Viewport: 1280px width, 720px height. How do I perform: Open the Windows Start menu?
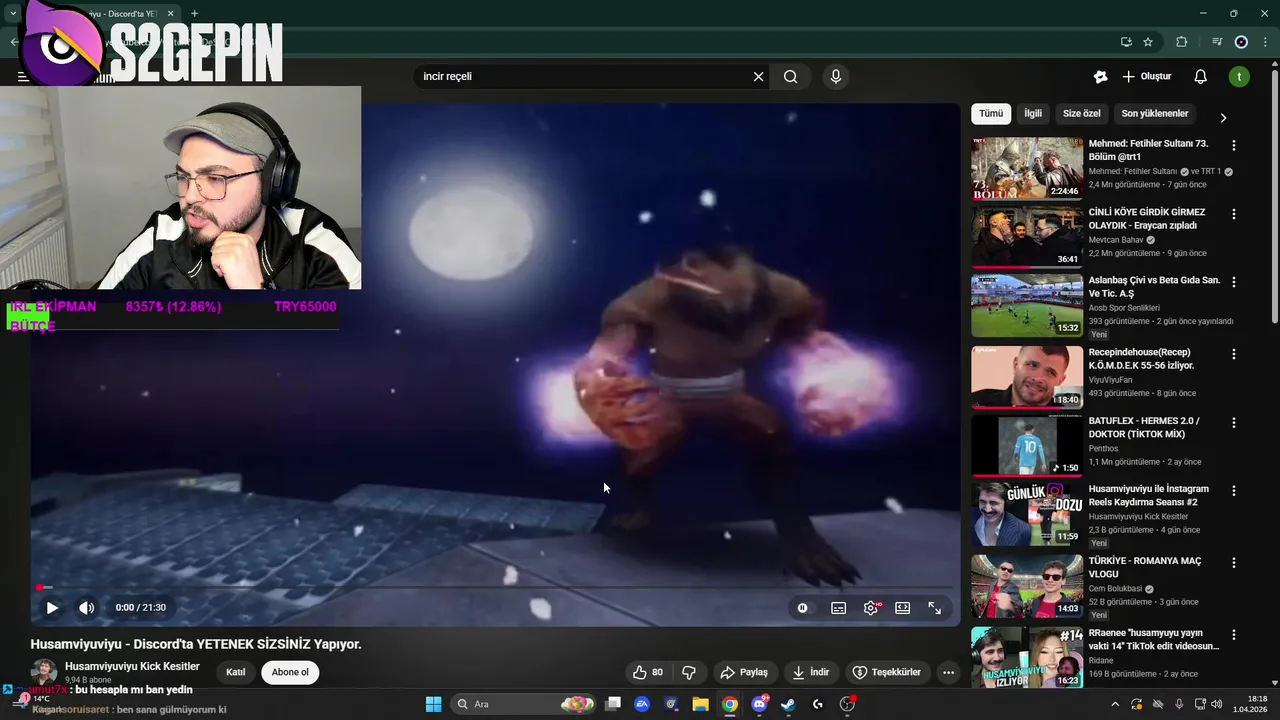pos(433,704)
